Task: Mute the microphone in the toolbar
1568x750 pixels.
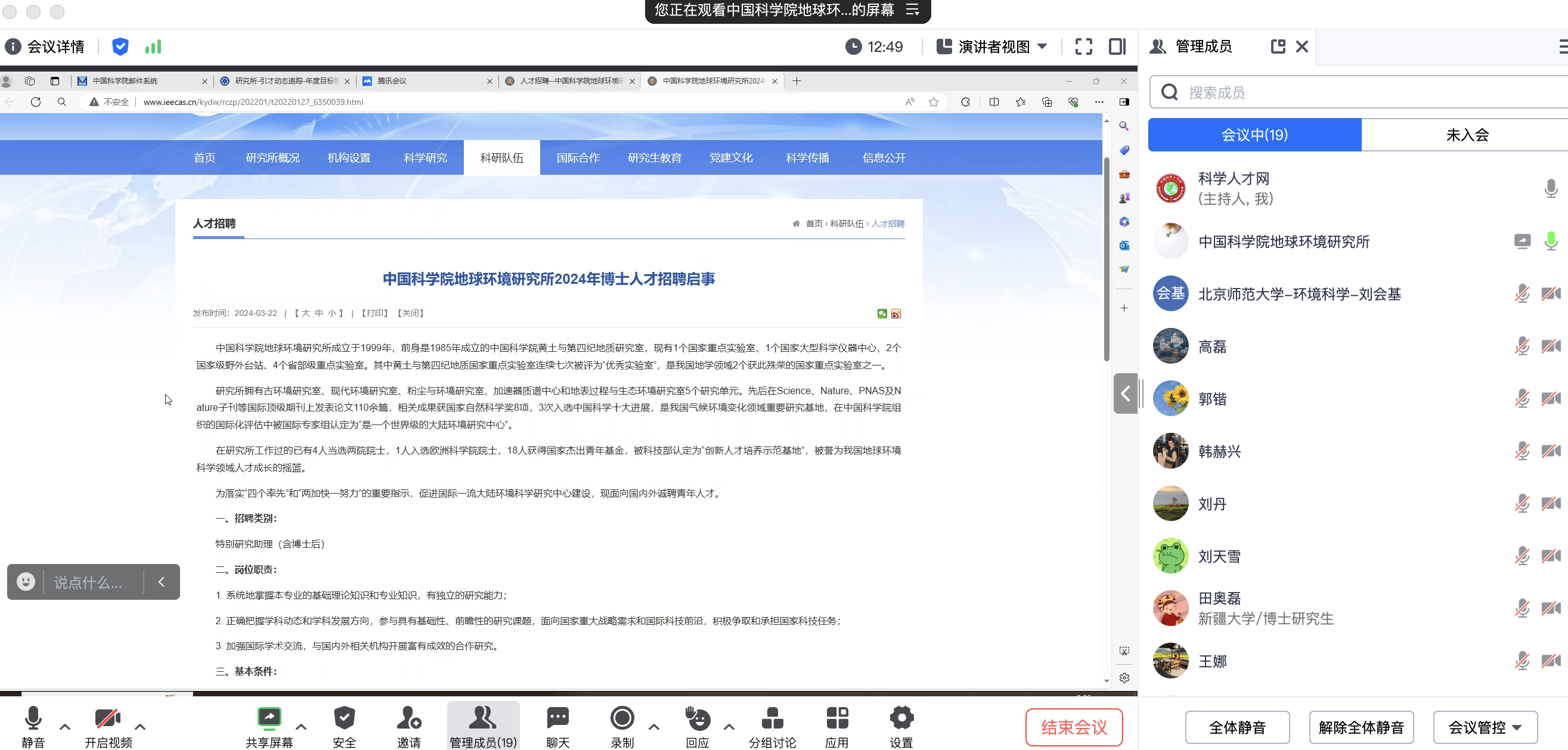Action: tap(33, 727)
